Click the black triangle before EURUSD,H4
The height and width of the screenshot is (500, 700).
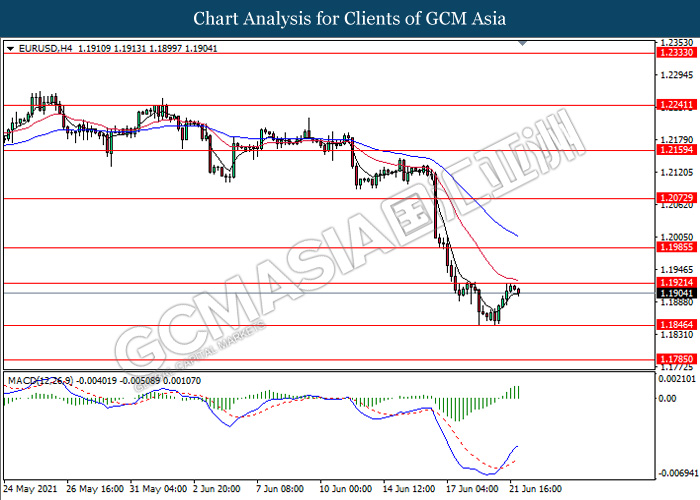(x=10, y=49)
